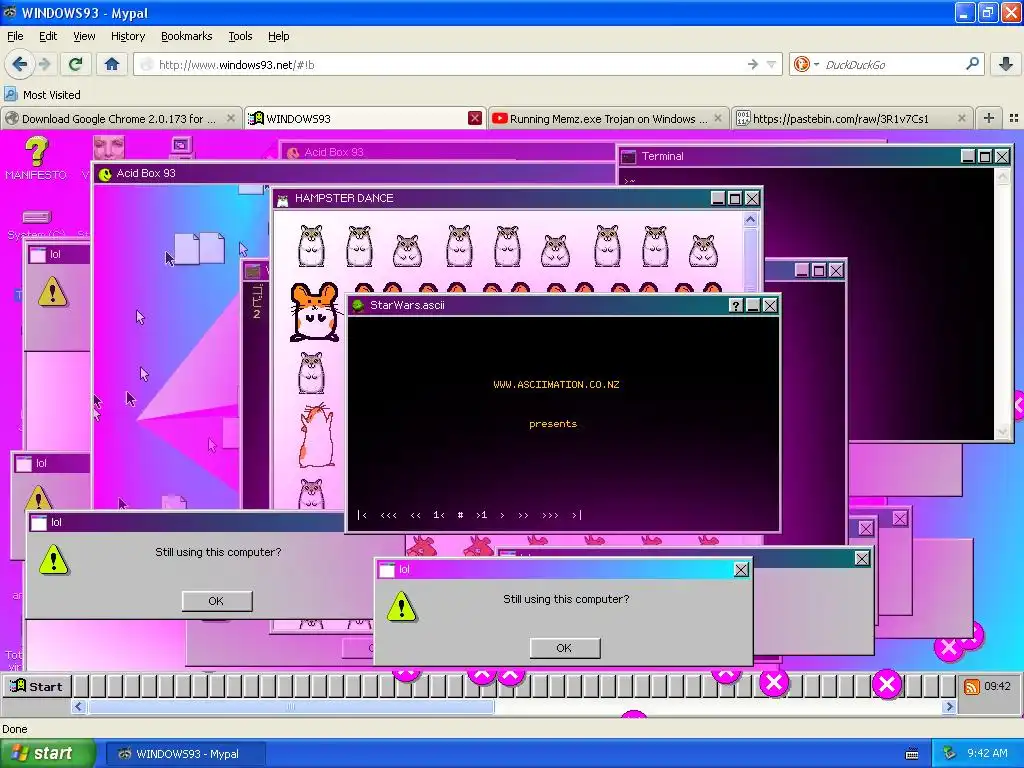Click rewind << in StarWars.ascii

pyautogui.click(x=415, y=515)
